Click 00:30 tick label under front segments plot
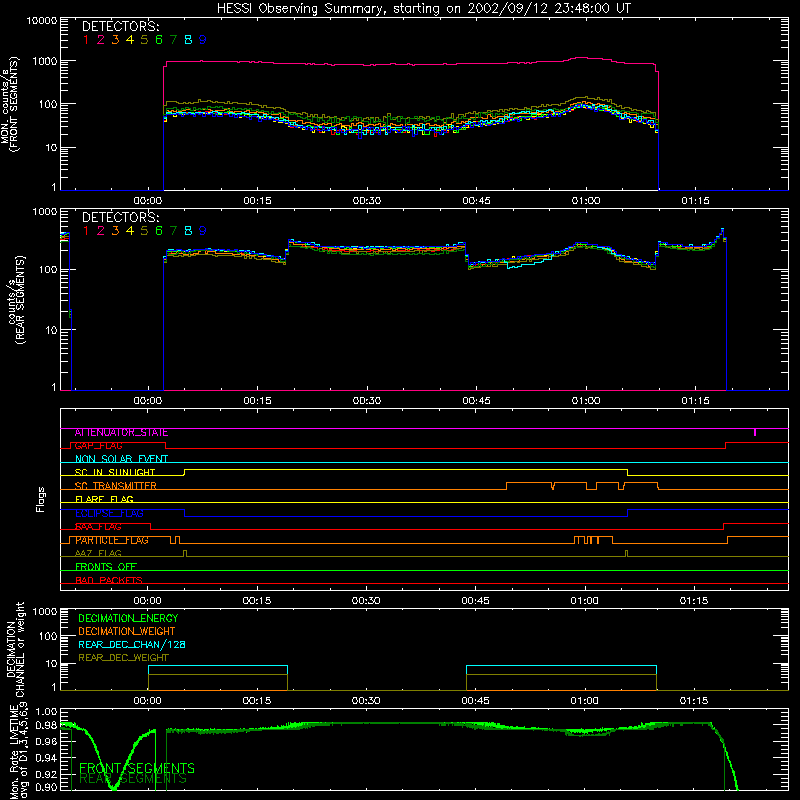 click(x=367, y=201)
